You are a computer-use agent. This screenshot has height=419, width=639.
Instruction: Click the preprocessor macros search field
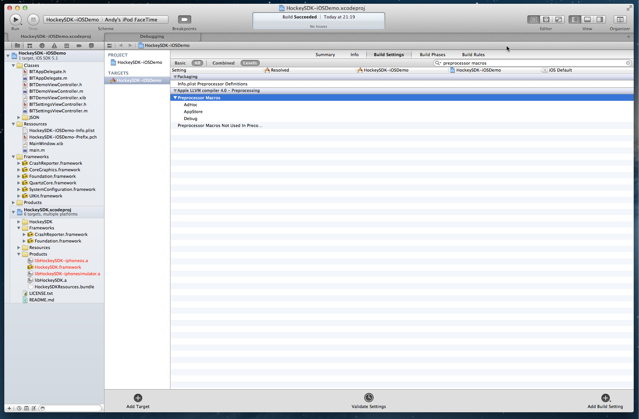click(530, 63)
